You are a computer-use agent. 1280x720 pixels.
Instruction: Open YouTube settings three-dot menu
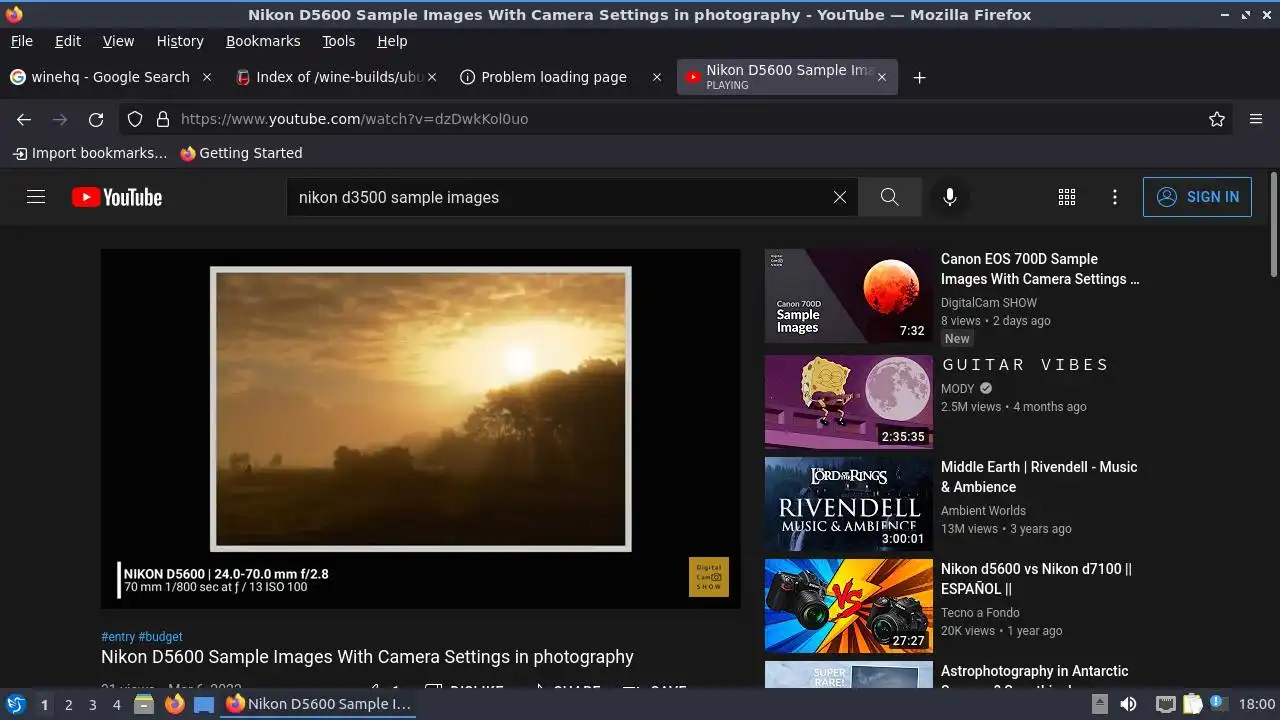1115,197
